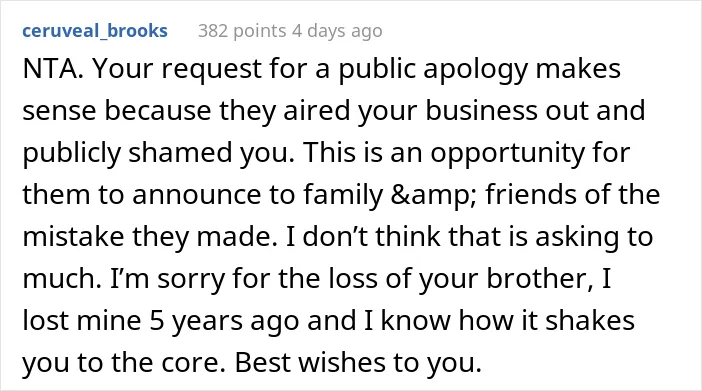Image resolution: width=702 pixels, height=391 pixels.
Task: Click the phrase Best wishes to you
Action: [358, 362]
